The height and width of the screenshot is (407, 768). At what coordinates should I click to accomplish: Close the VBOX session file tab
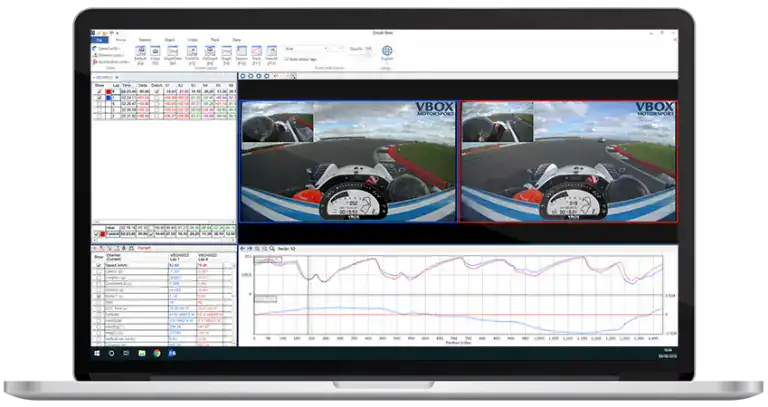[x=117, y=77]
